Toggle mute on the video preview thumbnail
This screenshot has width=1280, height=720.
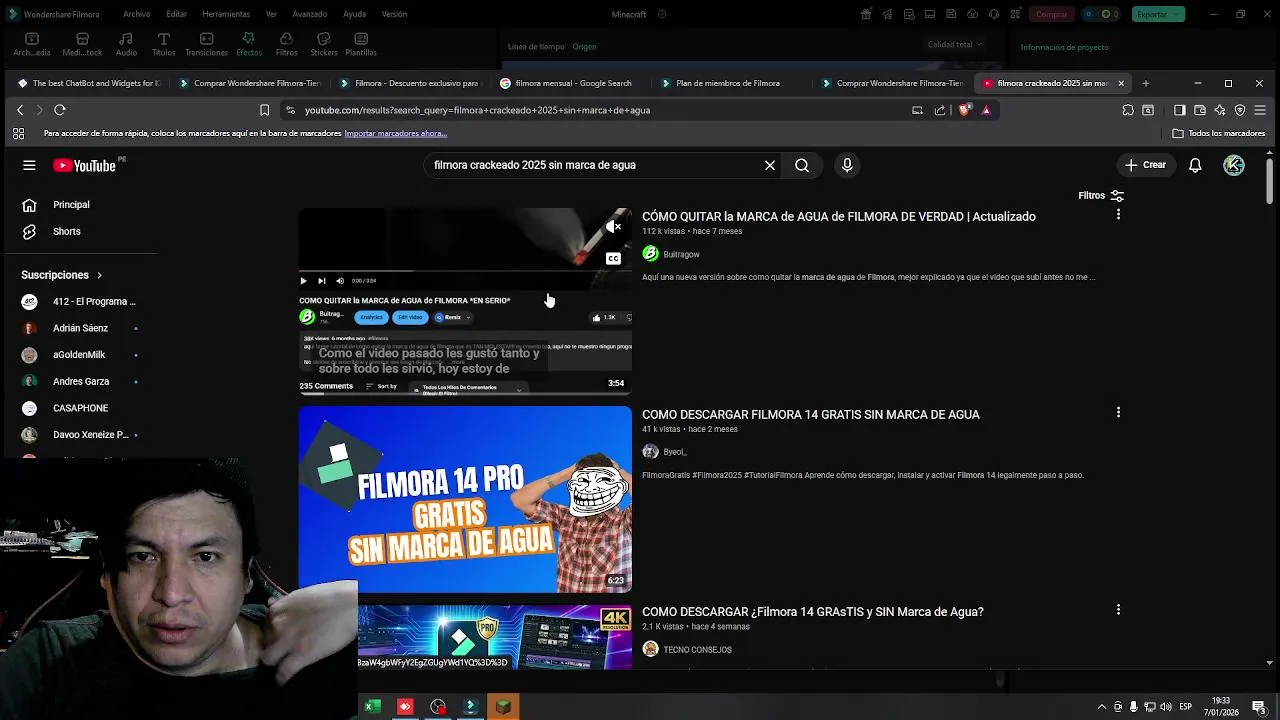pyautogui.click(x=614, y=227)
